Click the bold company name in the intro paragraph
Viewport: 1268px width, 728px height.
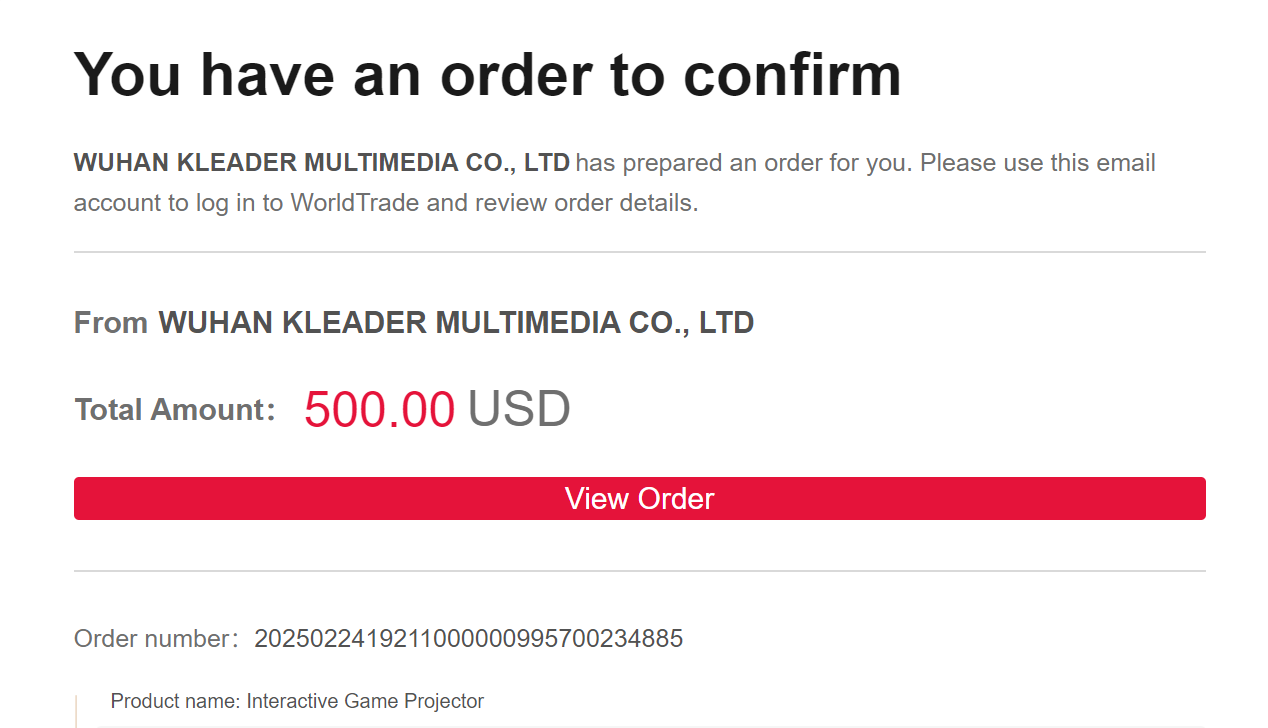click(321, 163)
